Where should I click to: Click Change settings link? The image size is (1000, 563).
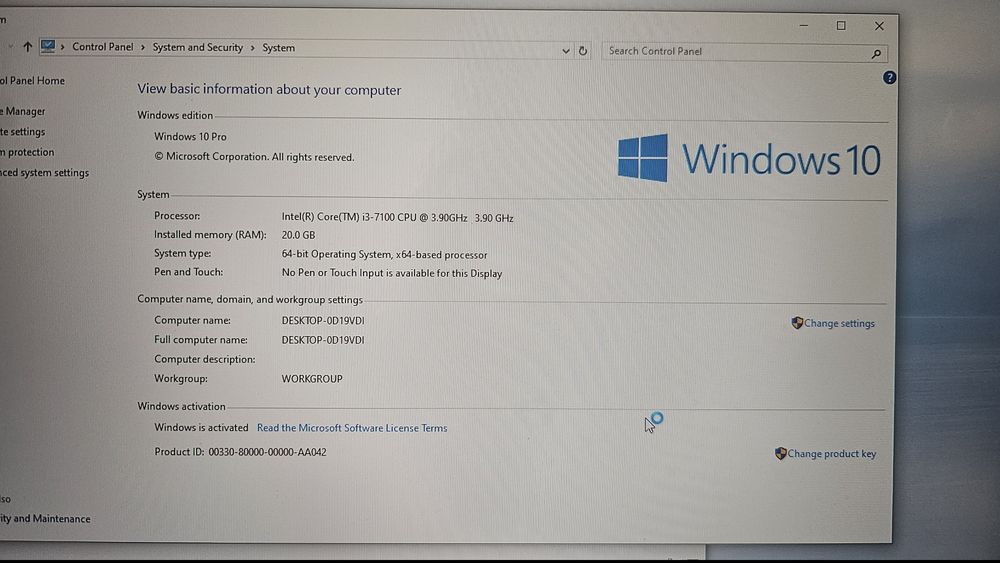click(839, 323)
